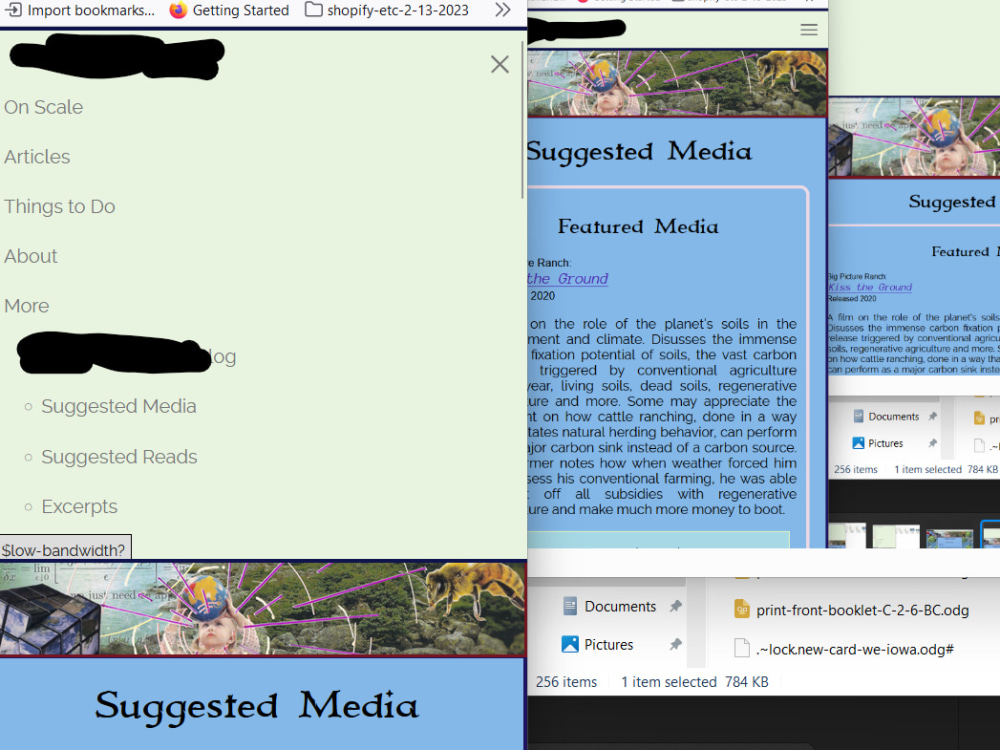
Task: Go to On Scale in the menu
Action: [43, 107]
